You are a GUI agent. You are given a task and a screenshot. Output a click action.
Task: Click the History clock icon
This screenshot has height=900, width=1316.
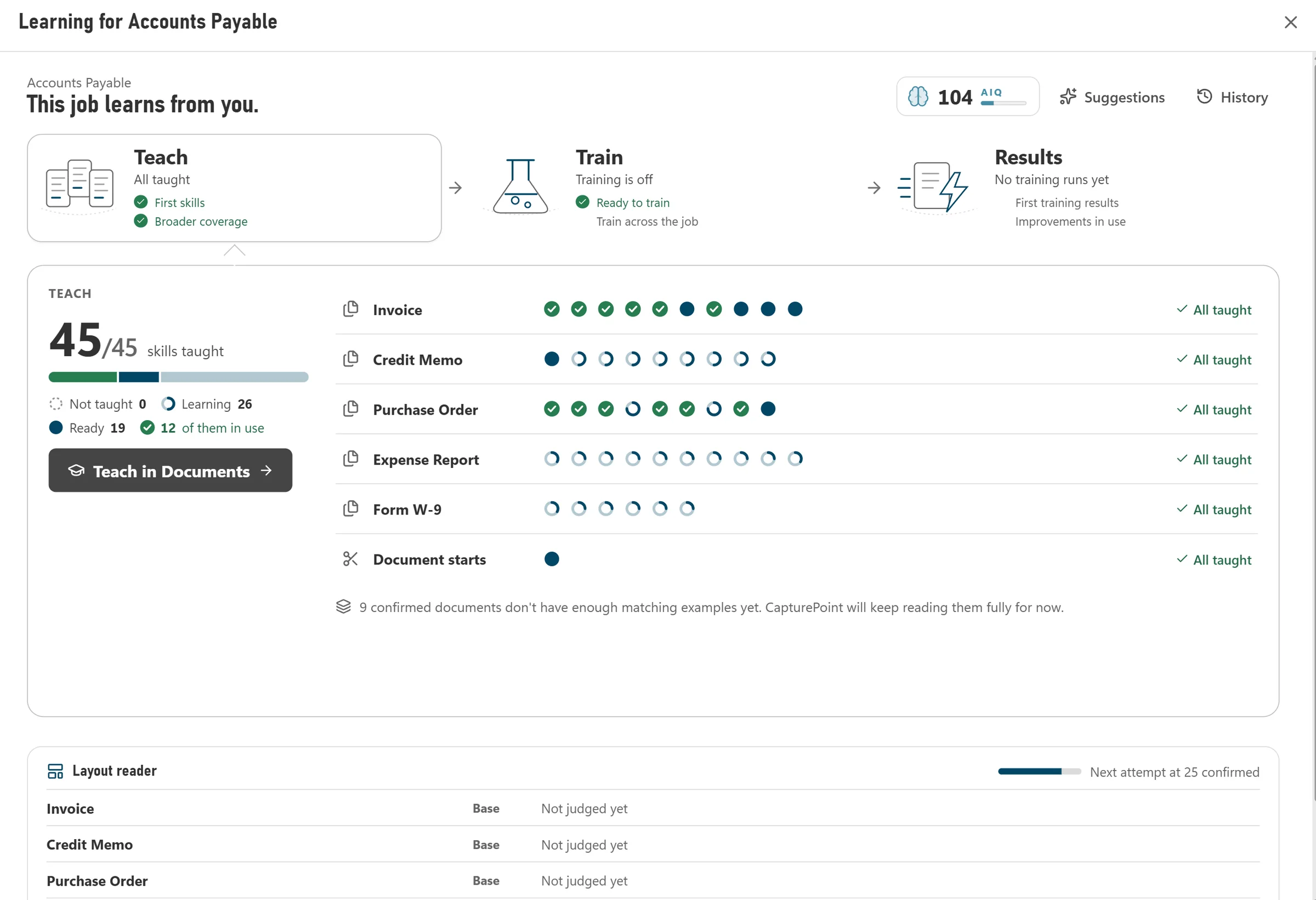[1205, 97]
